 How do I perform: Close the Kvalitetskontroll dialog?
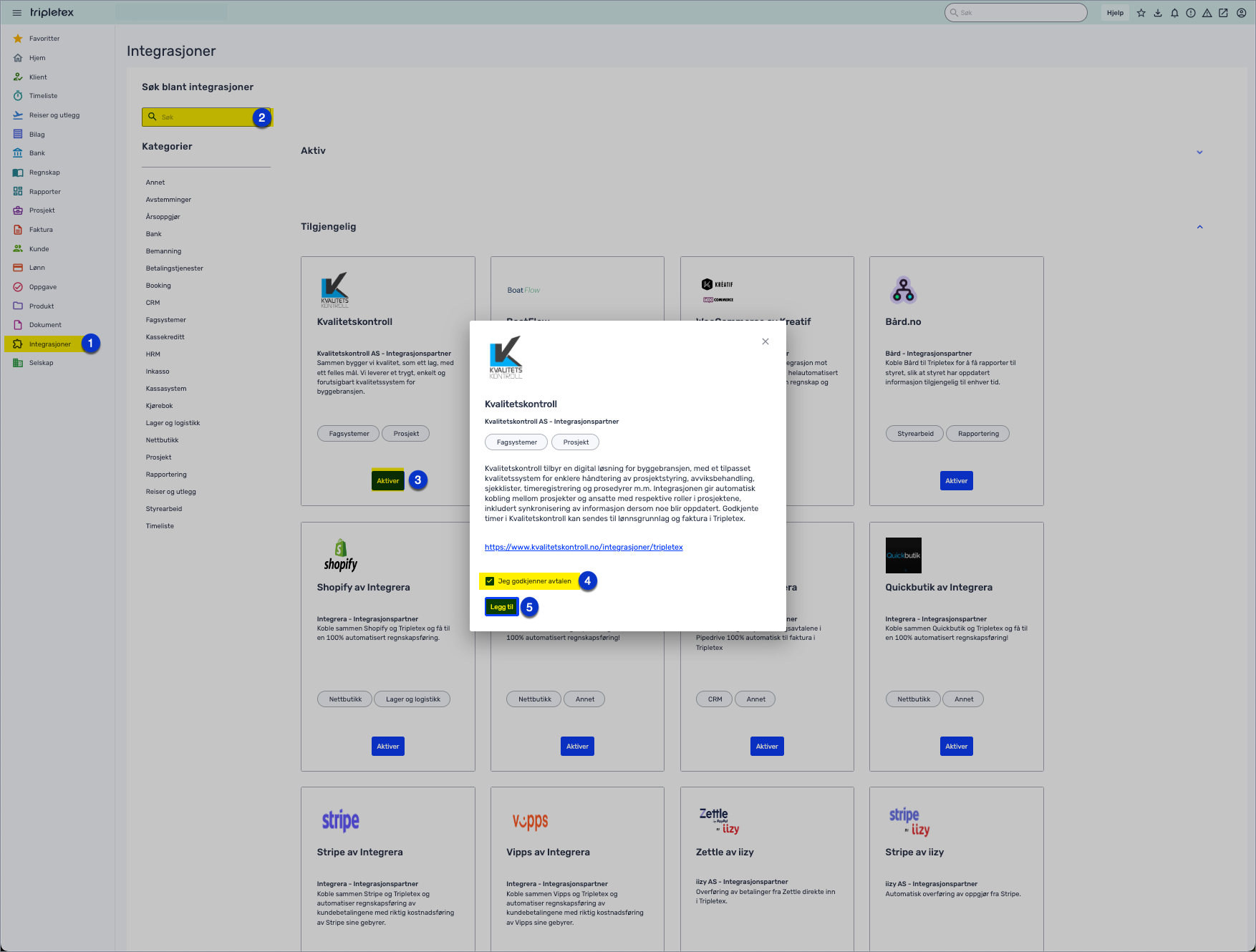765,341
